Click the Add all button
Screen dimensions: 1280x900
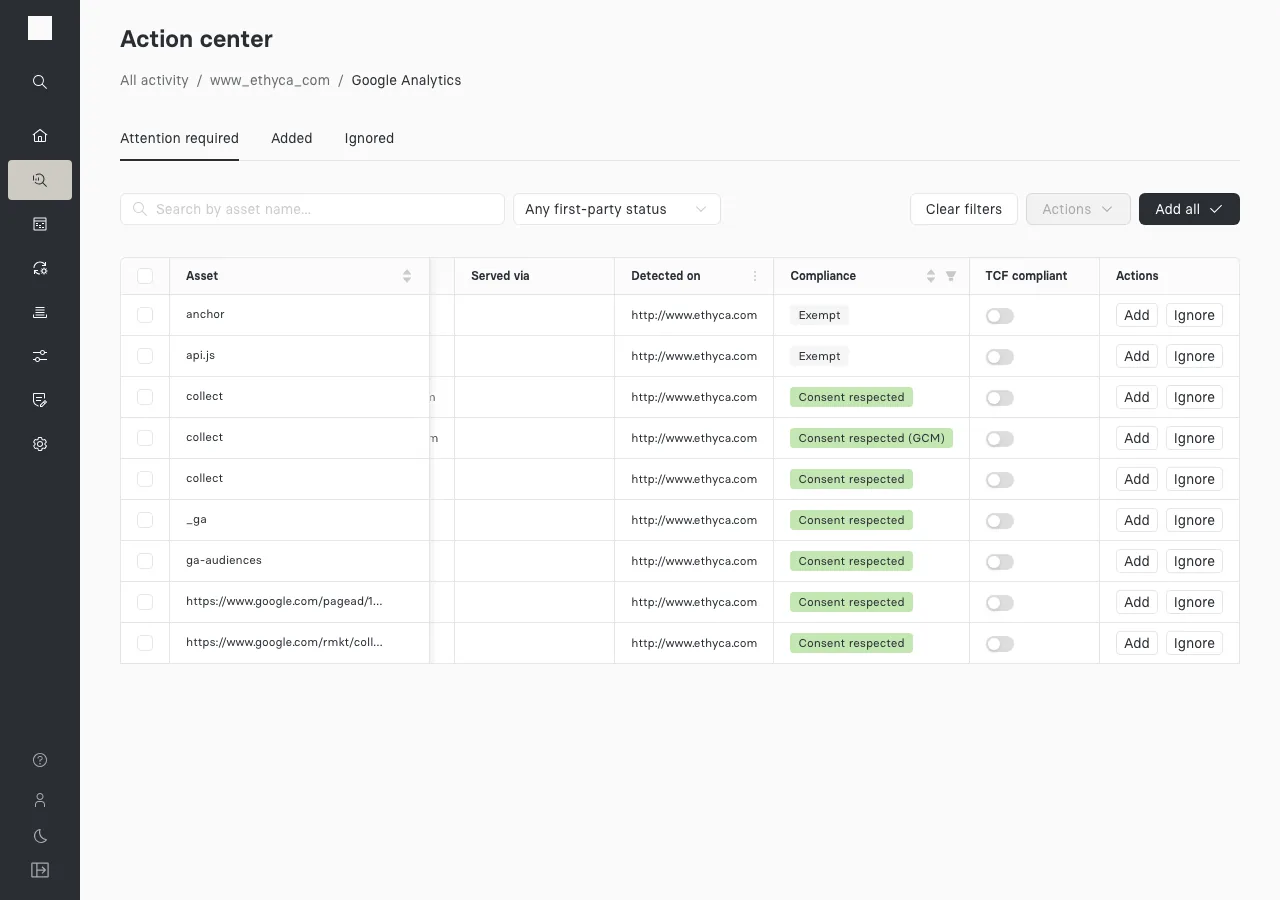pyautogui.click(x=1189, y=209)
